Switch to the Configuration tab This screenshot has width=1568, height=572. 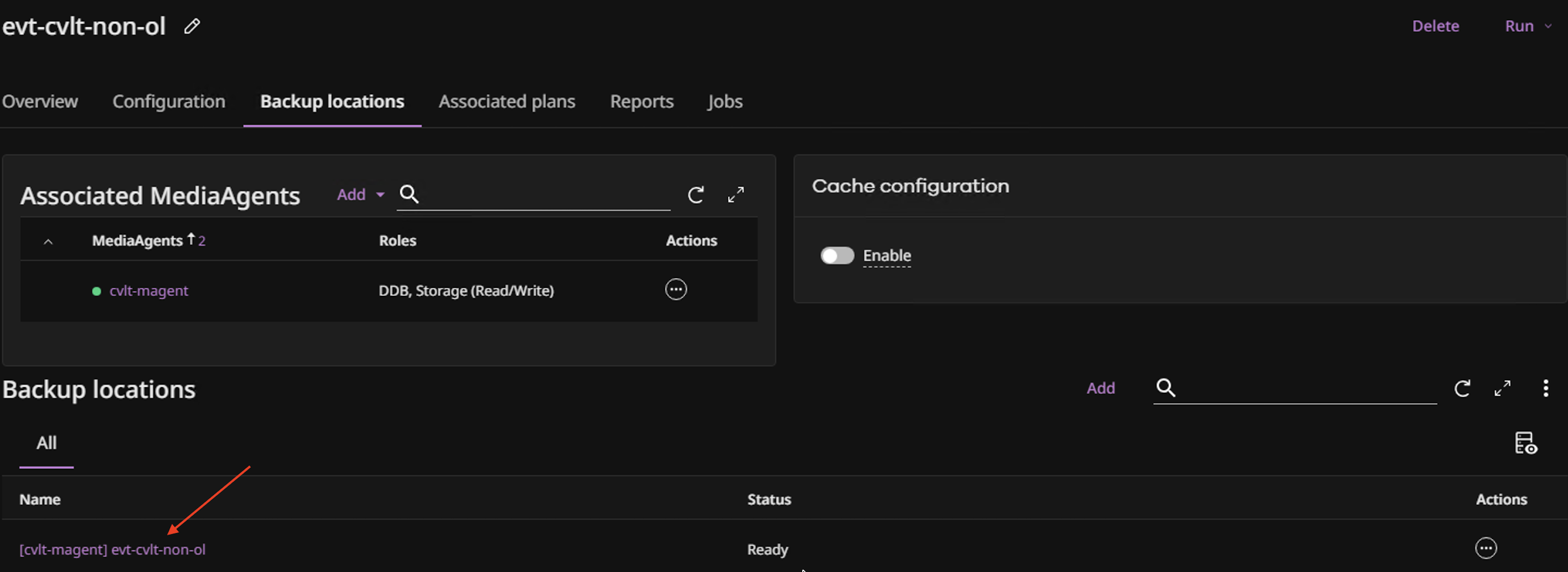pos(169,101)
